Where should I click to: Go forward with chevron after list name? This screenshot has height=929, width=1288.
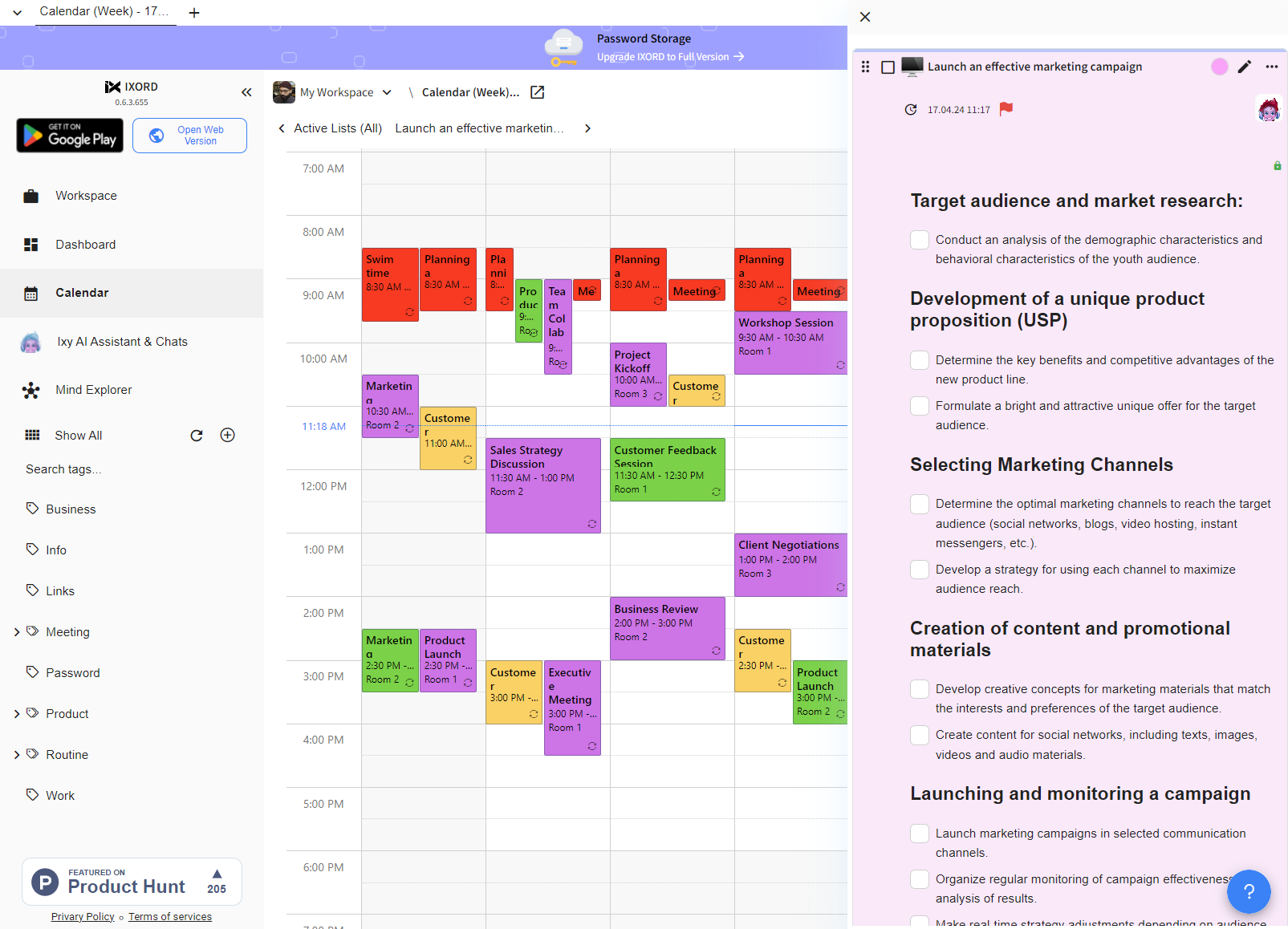point(587,128)
